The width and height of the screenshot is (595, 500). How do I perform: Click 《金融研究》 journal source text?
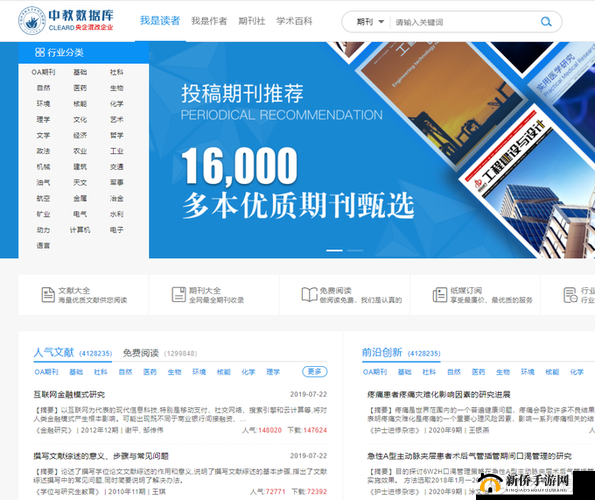54,430
